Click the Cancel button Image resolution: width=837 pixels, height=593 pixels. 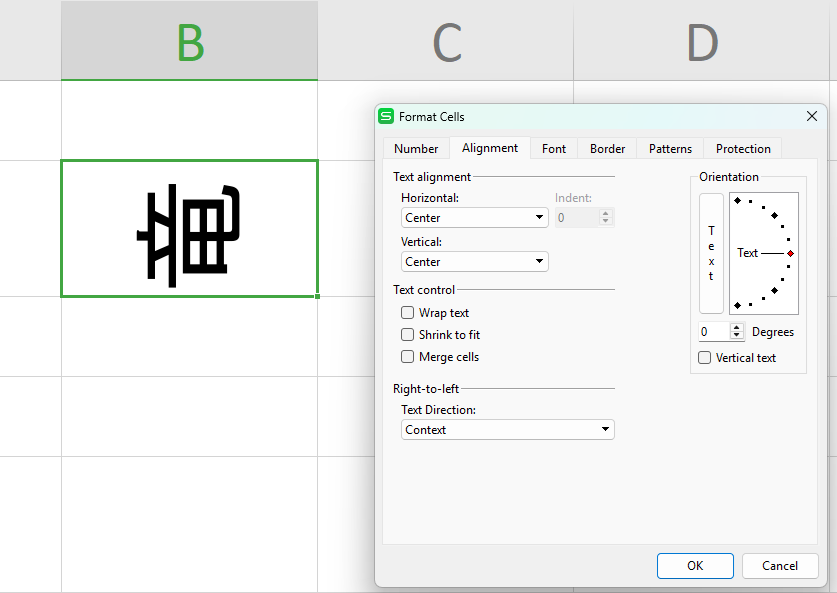(x=780, y=566)
